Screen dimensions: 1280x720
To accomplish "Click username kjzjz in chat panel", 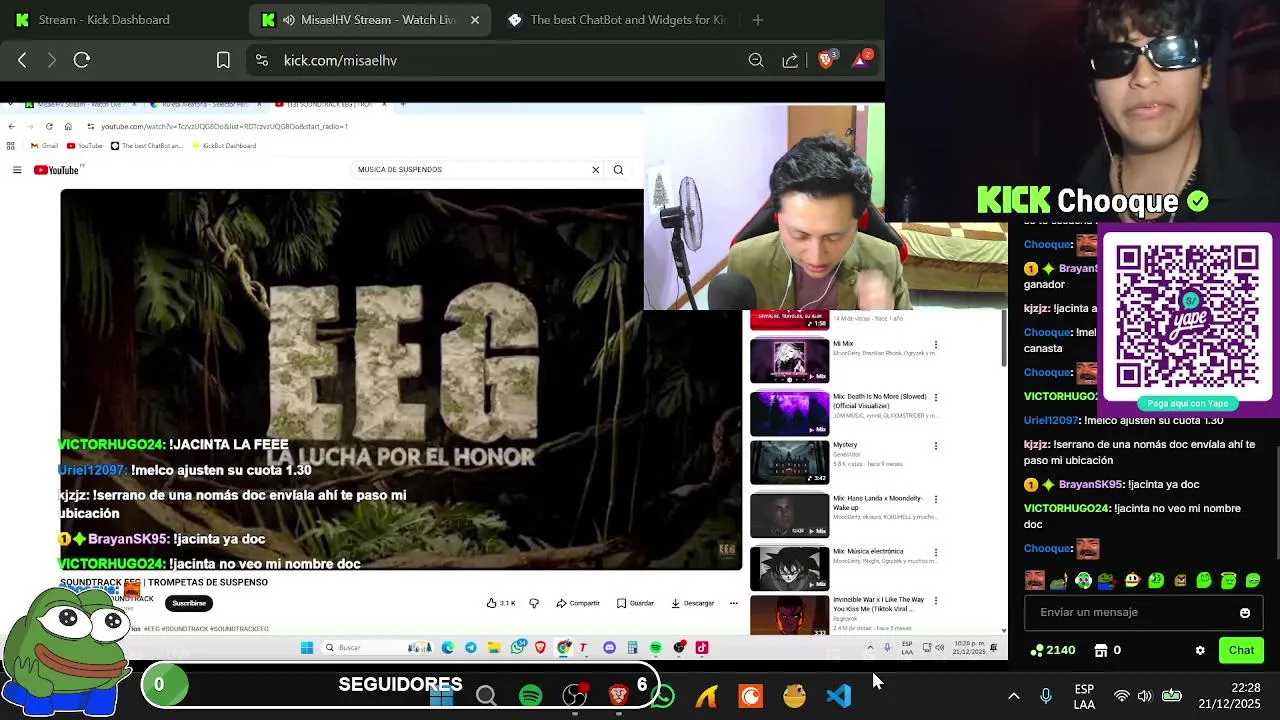I will pos(1036,444).
